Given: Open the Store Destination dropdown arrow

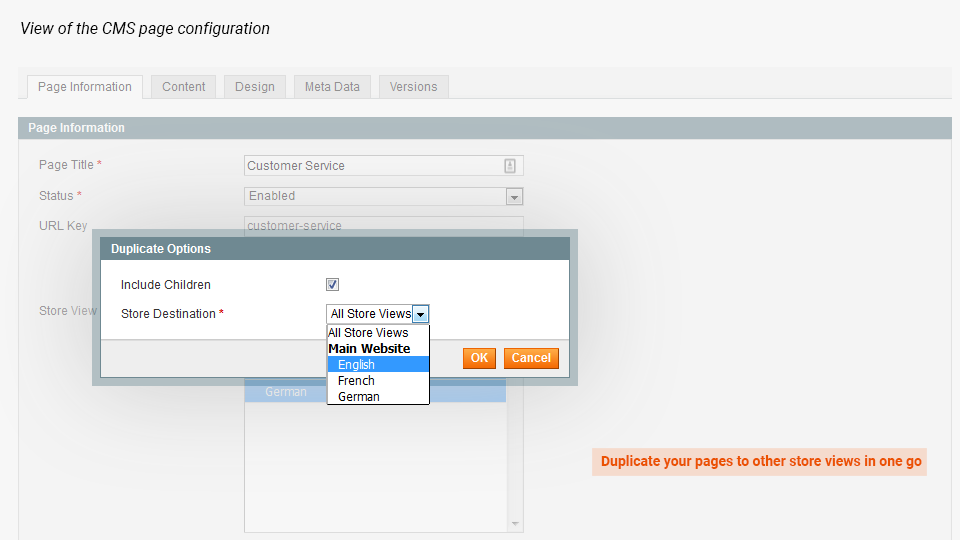Looking at the screenshot, I should pos(421,314).
